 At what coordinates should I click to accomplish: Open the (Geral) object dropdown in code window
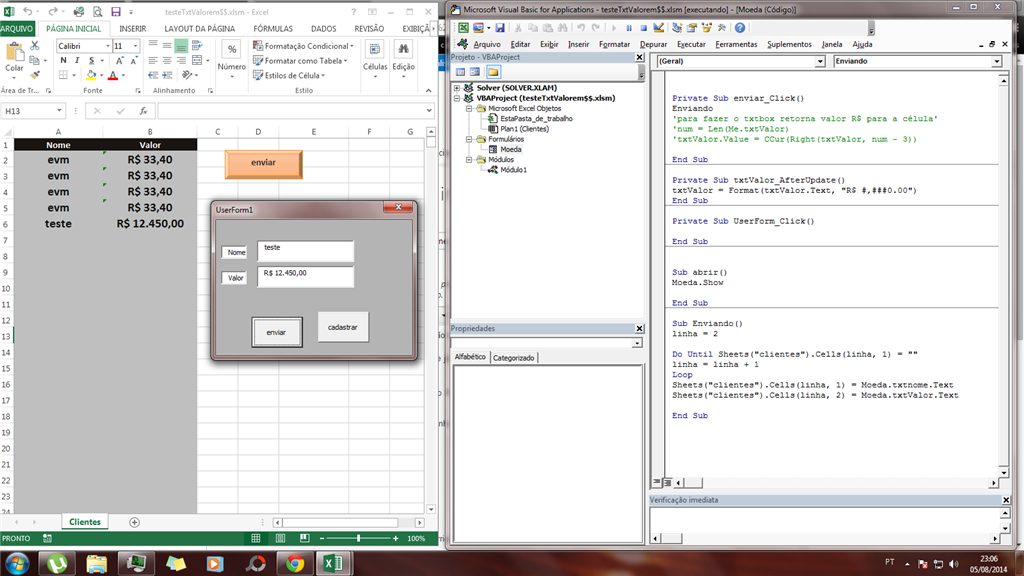(820, 61)
